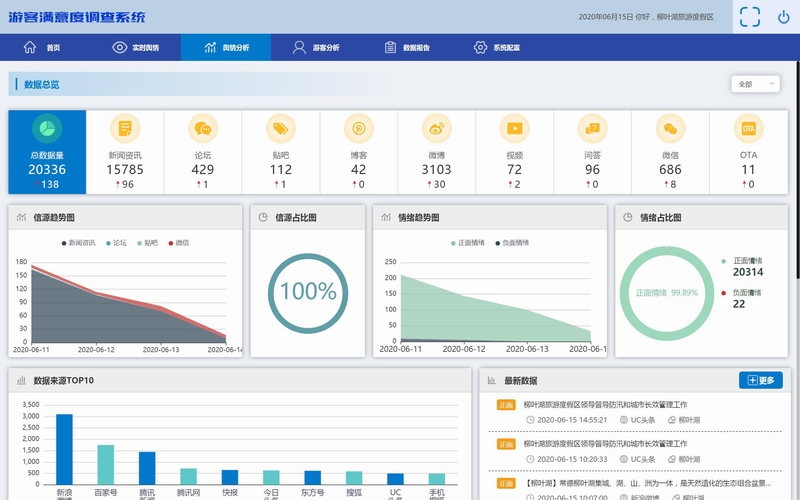Click the 论坛 forum chat icon
800x500 pixels.
203,128
